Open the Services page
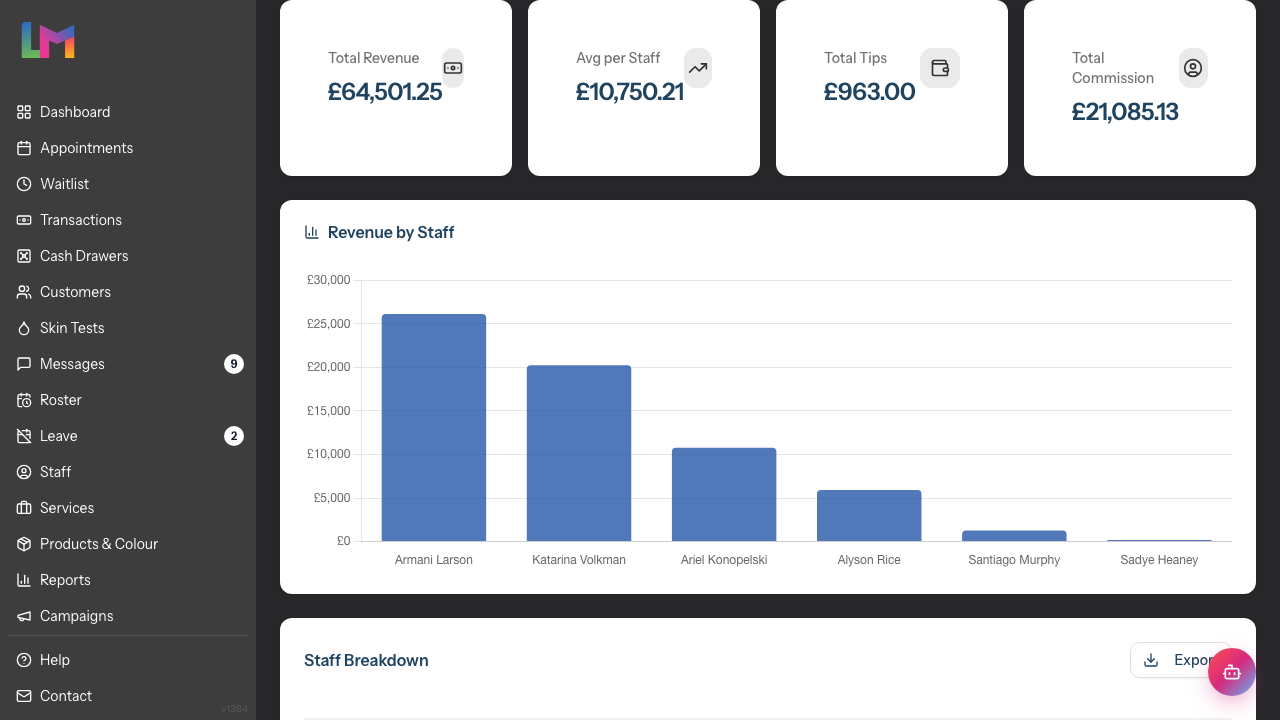 click(x=128, y=508)
